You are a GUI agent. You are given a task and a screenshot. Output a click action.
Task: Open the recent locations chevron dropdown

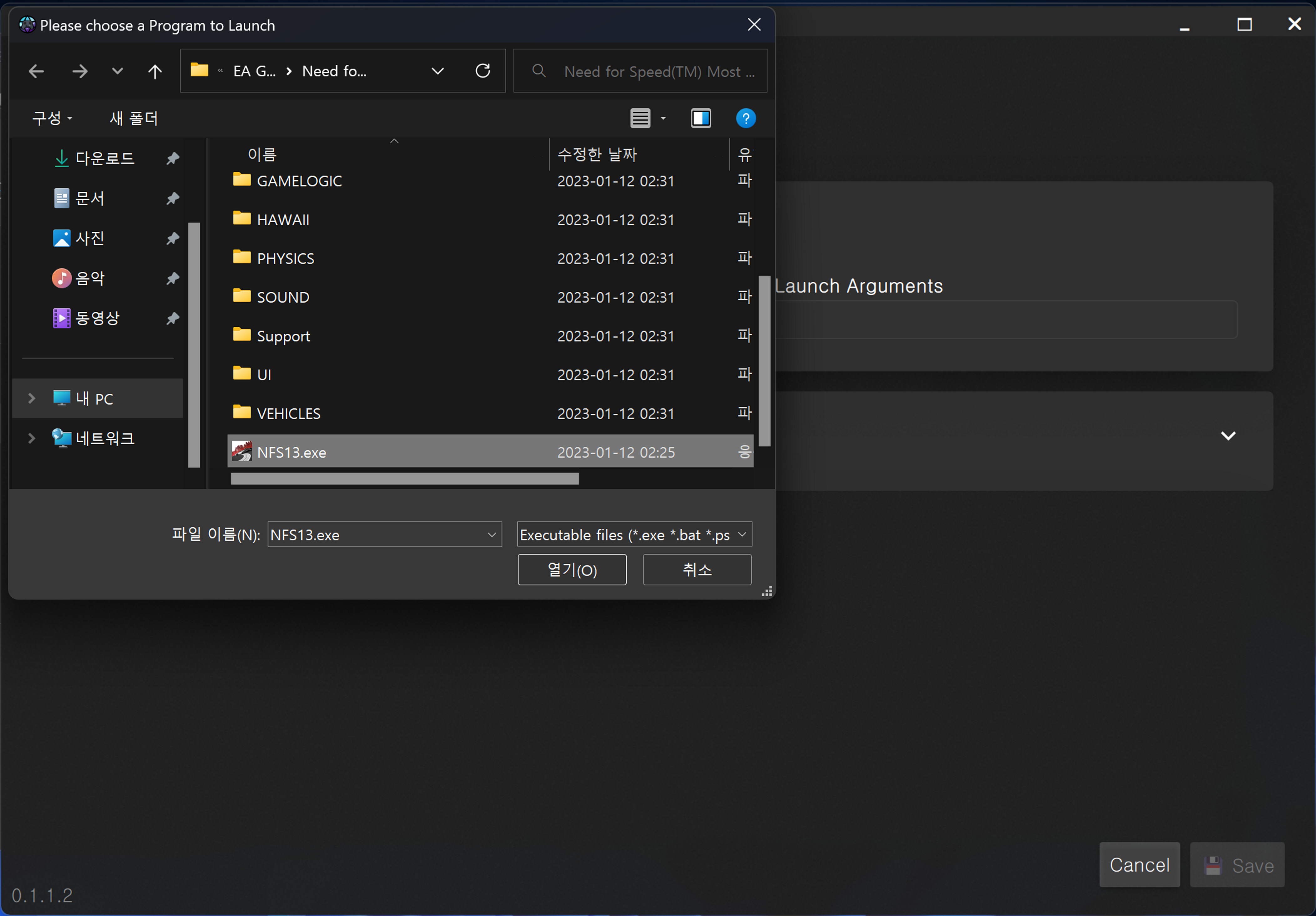pyautogui.click(x=117, y=71)
